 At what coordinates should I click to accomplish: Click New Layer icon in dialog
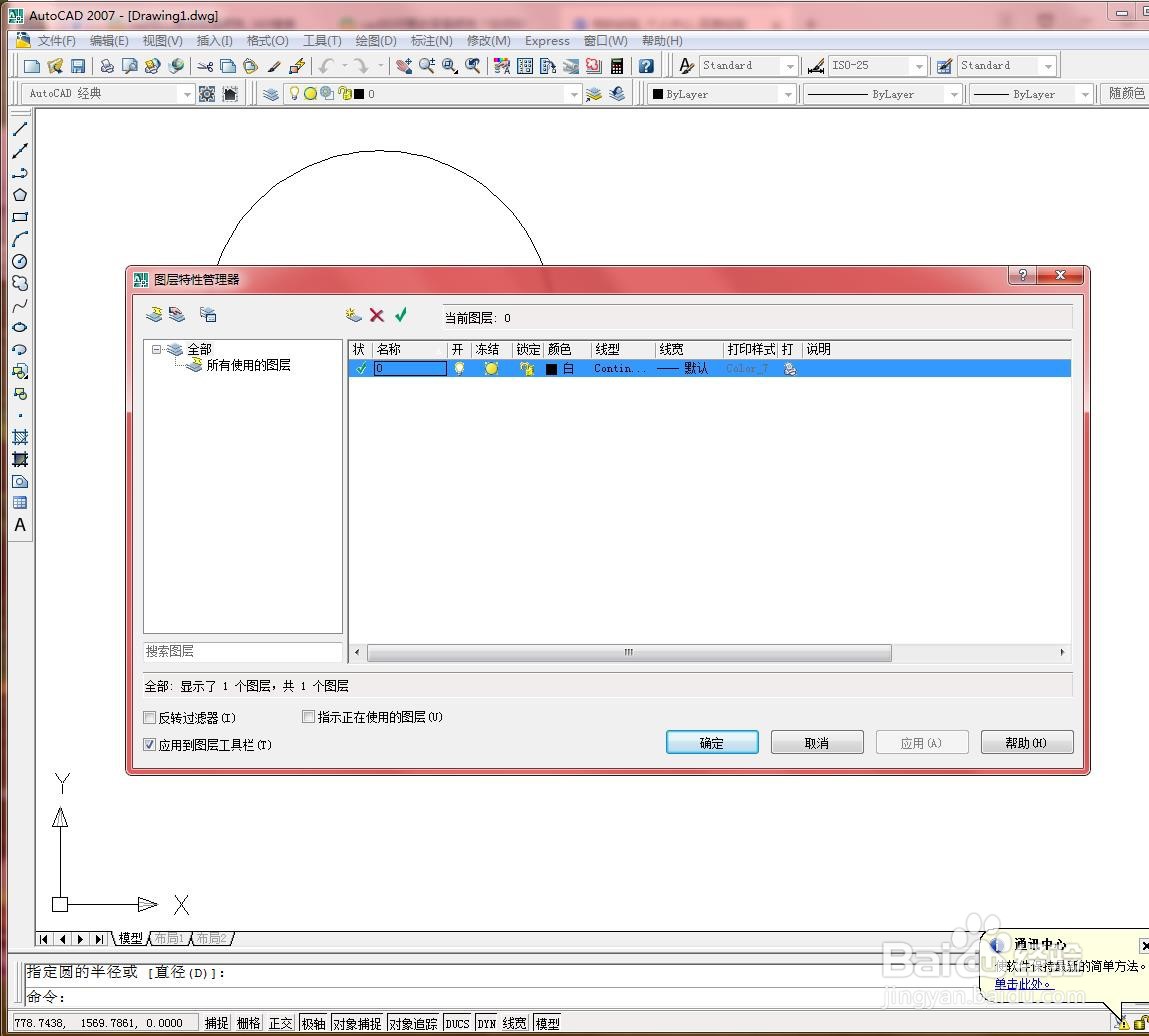354,315
